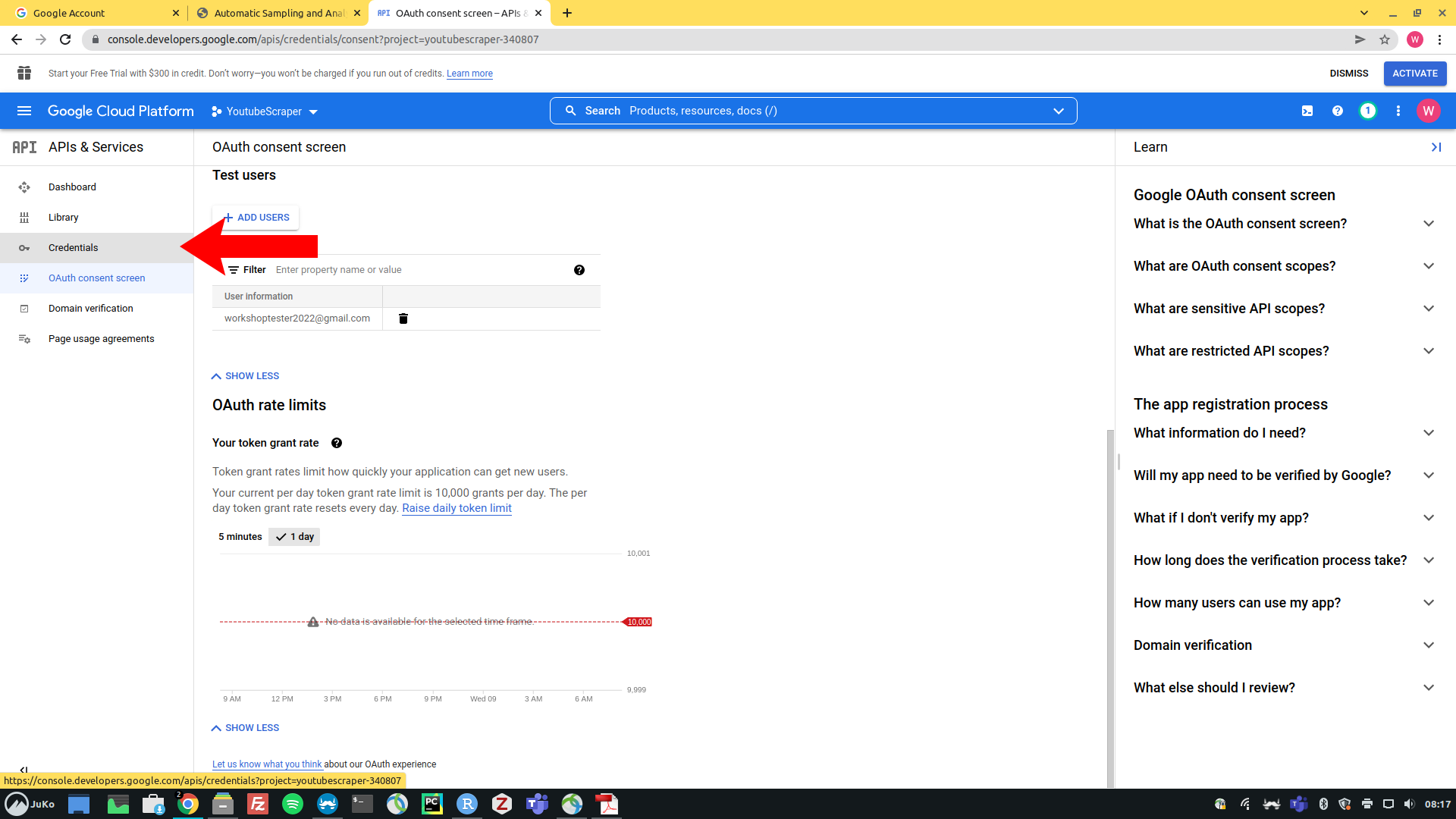Click the ADD USERS button

click(256, 218)
